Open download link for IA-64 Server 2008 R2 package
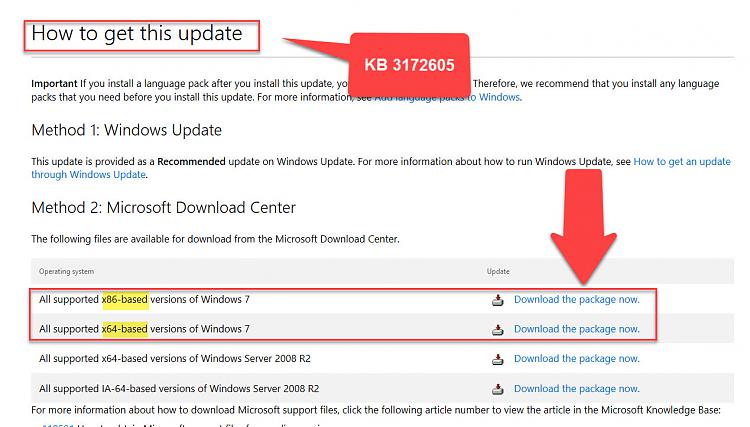This screenshot has width=750, height=427. tap(576, 389)
